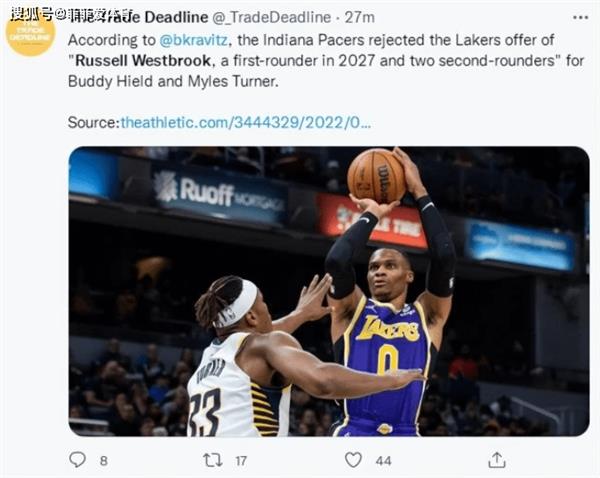Click the Trade Deadline display name
This screenshot has width=600, height=478.
(x=139, y=17)
